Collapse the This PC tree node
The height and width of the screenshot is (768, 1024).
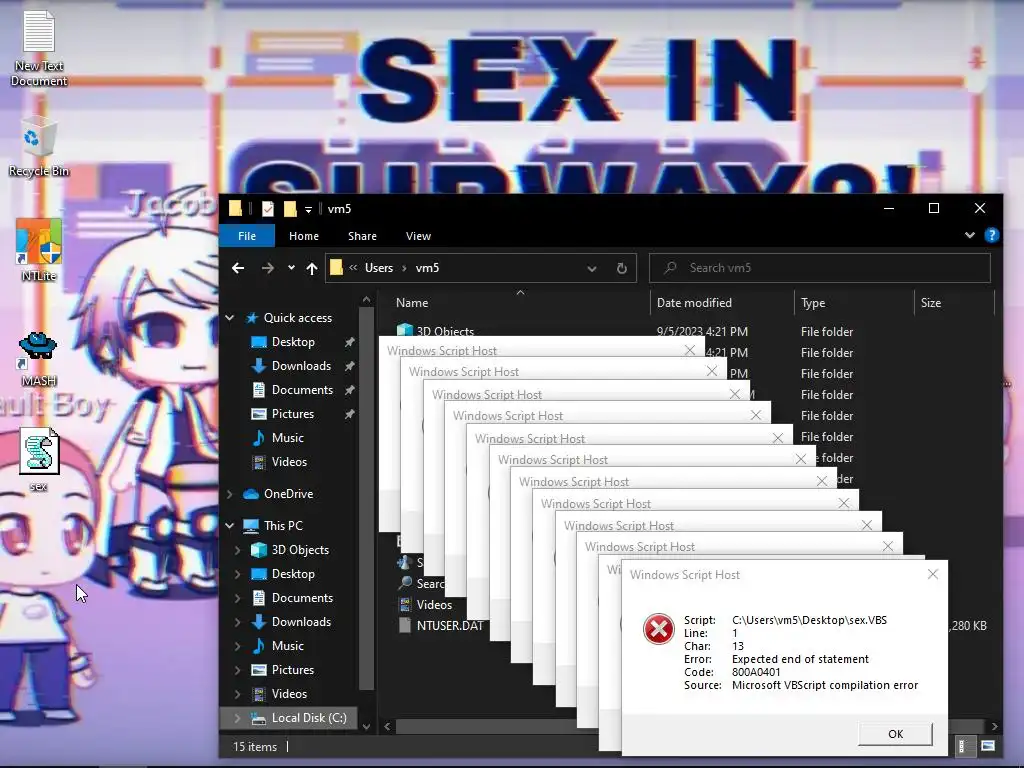(x=229, y=525)
